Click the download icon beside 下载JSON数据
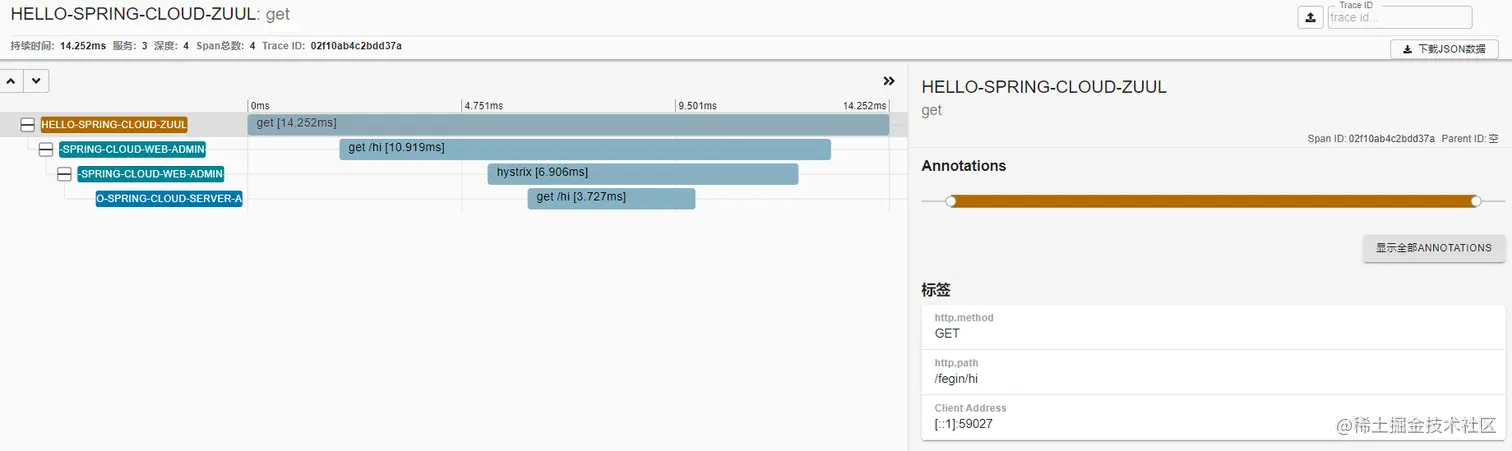1512x451 pixels. tap(1407, 49)
